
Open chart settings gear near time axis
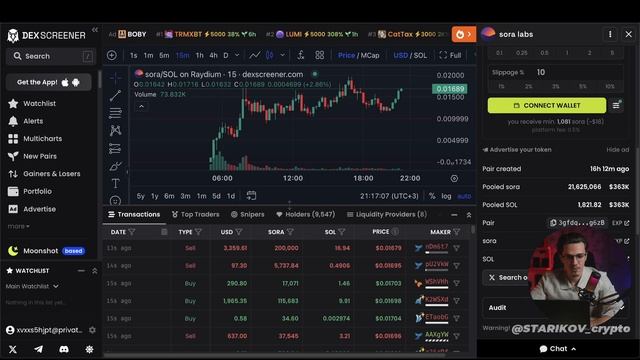tap(454, 178)
